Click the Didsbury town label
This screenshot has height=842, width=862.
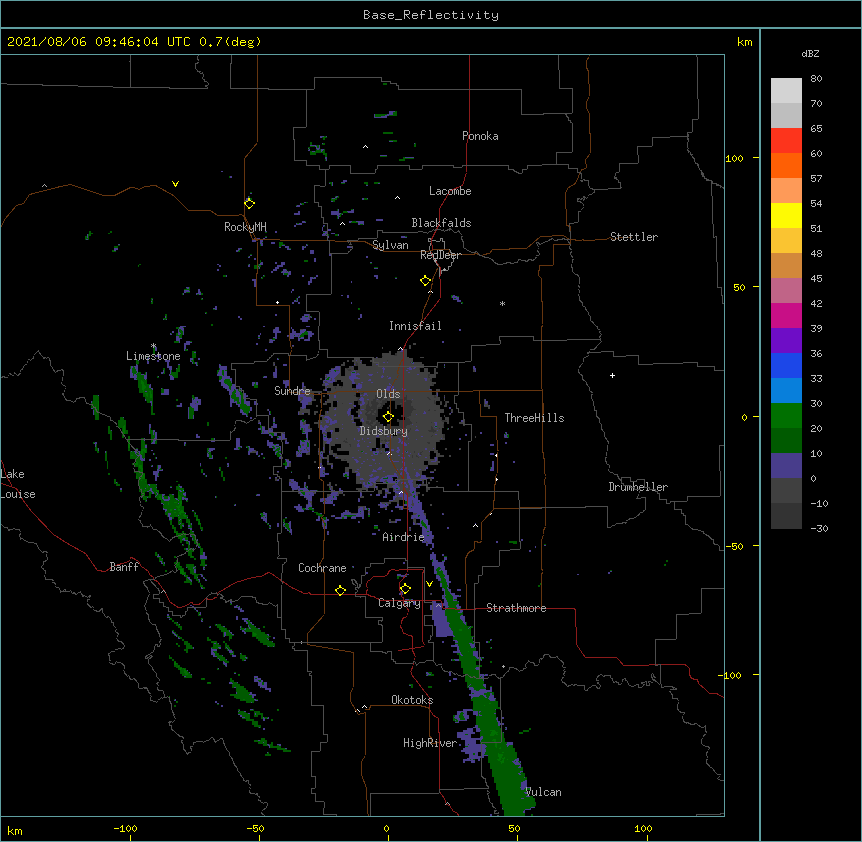click(384, 431)
